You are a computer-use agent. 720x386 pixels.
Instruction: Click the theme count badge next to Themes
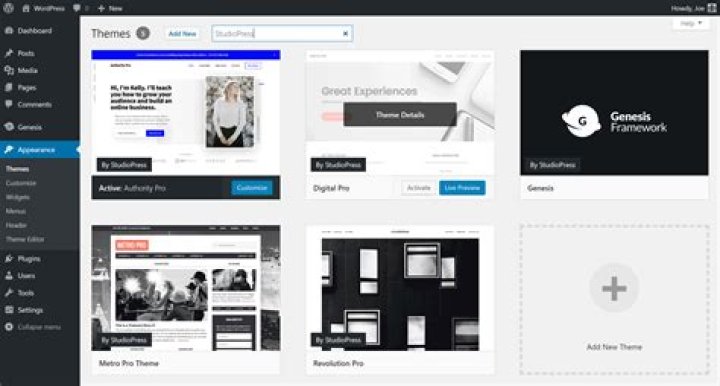click(x=143, y=34)
